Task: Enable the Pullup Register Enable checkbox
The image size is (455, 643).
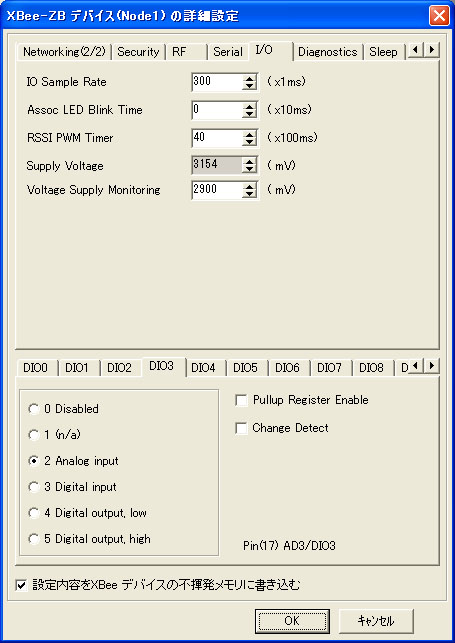Action: point(241,400)
